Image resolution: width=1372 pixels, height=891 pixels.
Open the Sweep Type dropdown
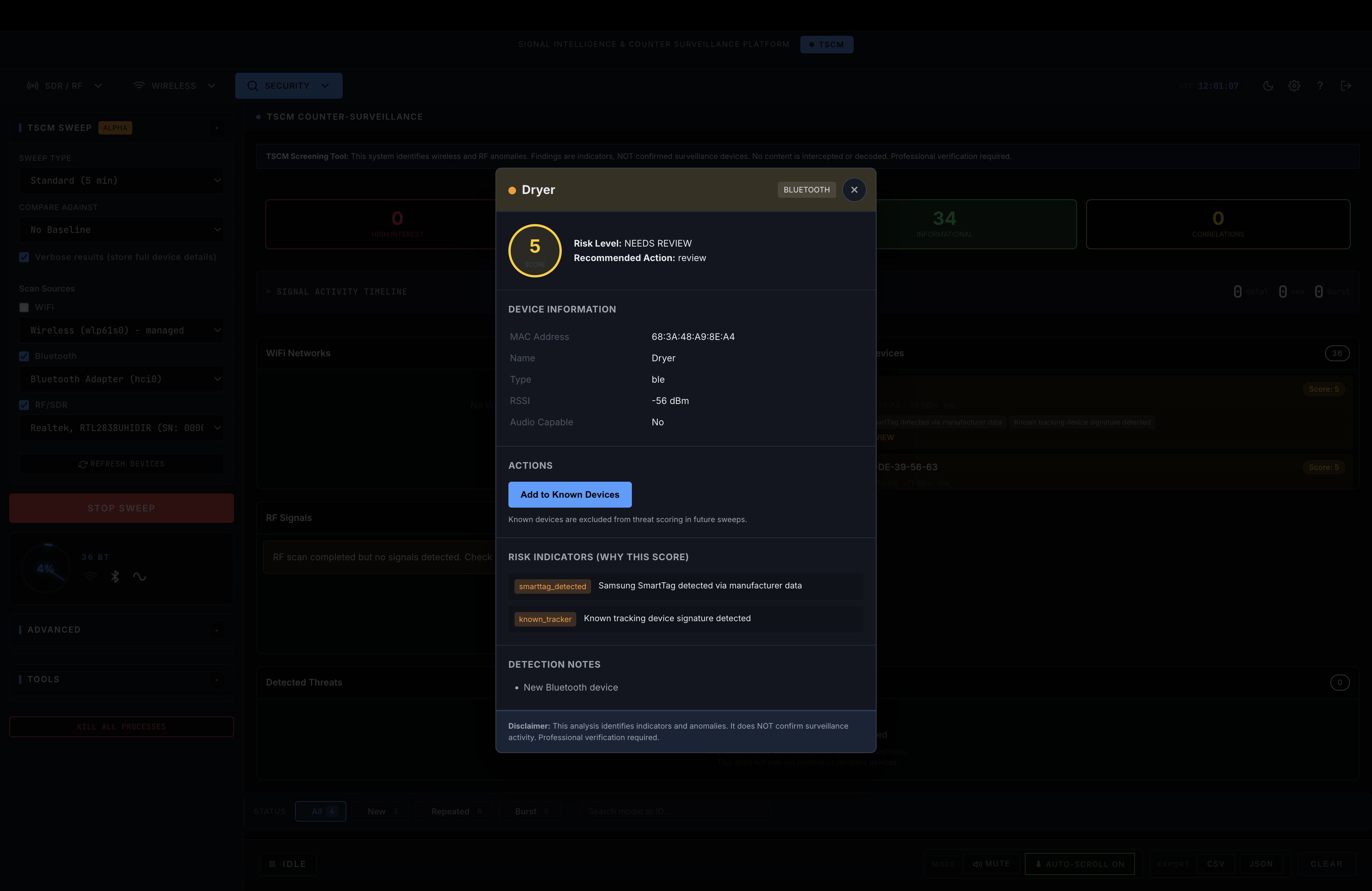click(x=122, y=180)
